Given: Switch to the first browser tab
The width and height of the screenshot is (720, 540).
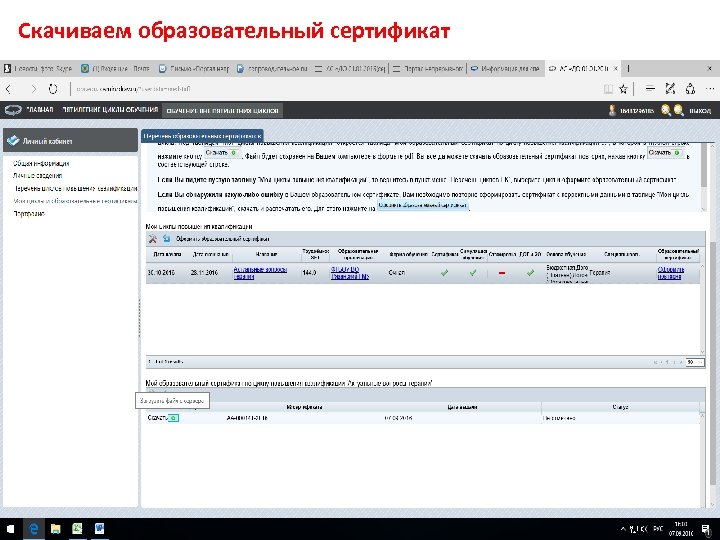Looking at the screenshot, I should 39,68.
